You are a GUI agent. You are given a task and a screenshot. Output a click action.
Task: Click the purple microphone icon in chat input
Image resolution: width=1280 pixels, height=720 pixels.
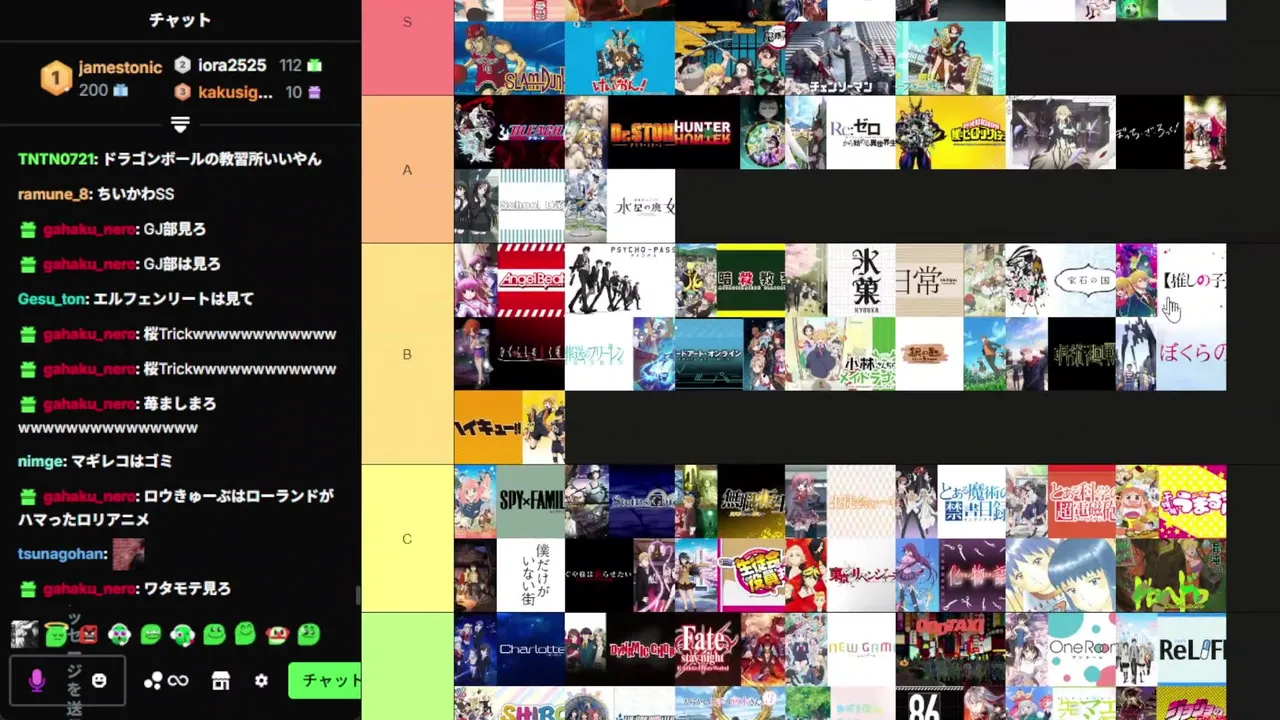(37, 680)
